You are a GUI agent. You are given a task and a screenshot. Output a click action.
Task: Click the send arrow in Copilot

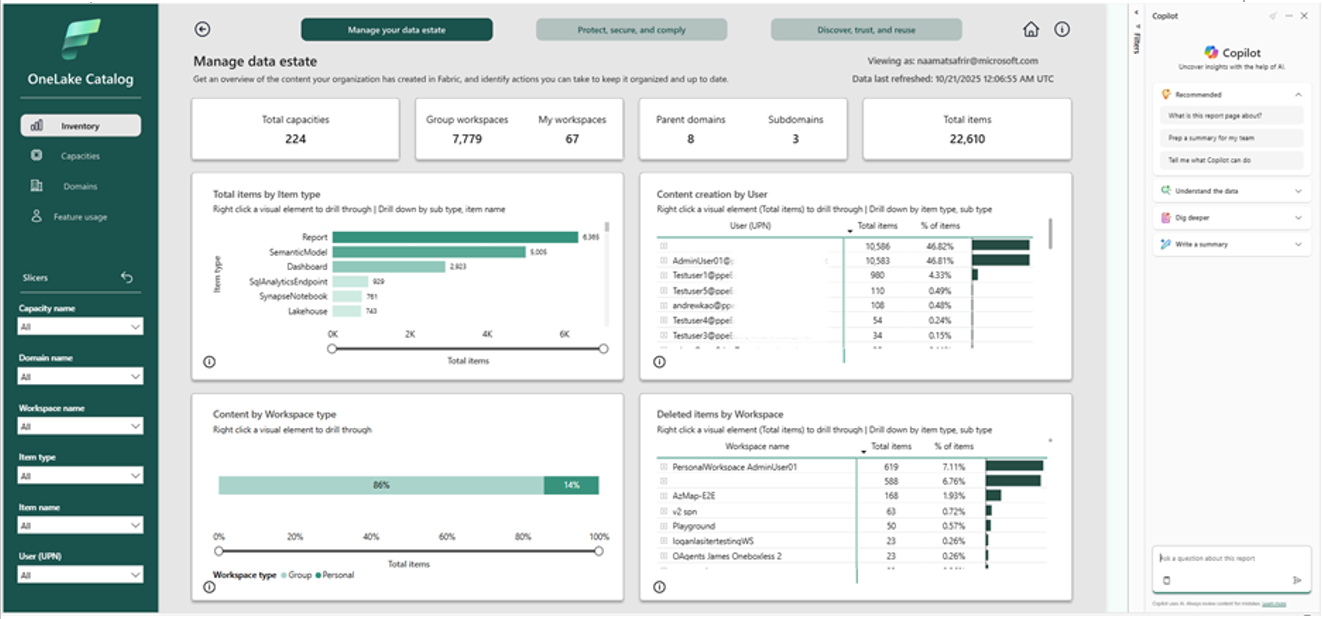coord(1297,580)
